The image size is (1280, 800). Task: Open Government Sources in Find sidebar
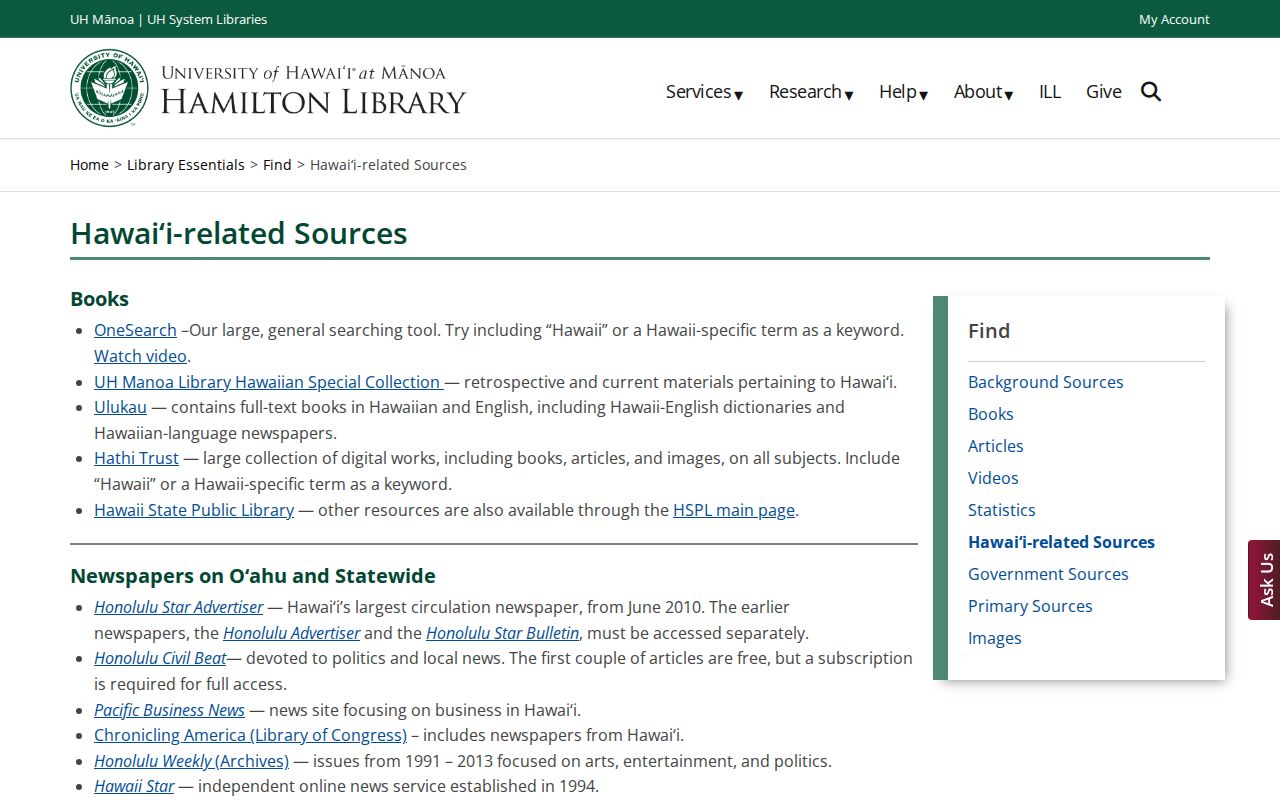click(1048, 574)
